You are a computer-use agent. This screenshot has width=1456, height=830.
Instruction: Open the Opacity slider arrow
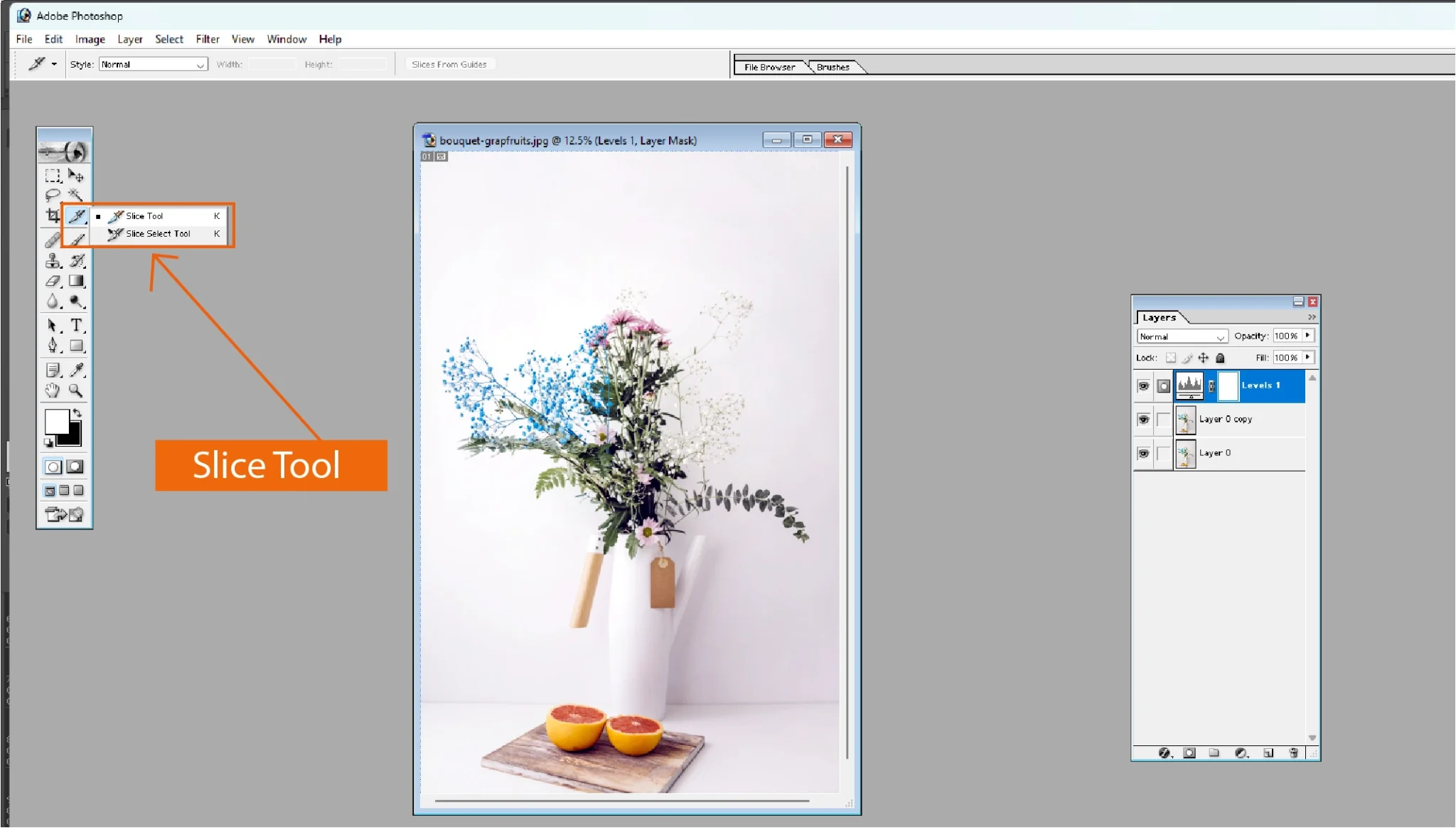click(1307, 336)
